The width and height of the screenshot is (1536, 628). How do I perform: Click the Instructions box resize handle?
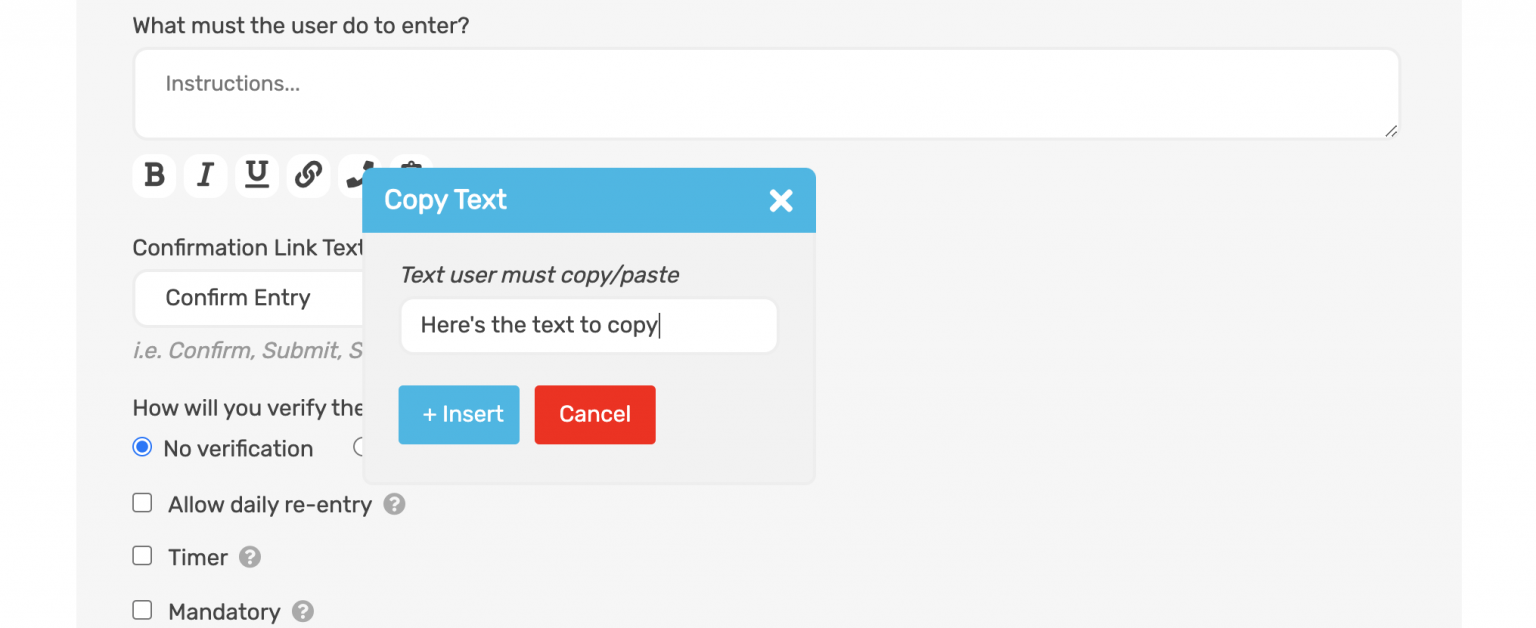[x=1390, y=131]
